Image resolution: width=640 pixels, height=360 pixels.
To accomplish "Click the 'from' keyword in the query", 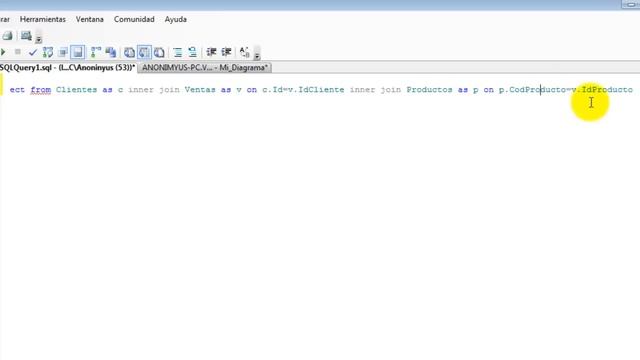I will [x=41, y=90].
